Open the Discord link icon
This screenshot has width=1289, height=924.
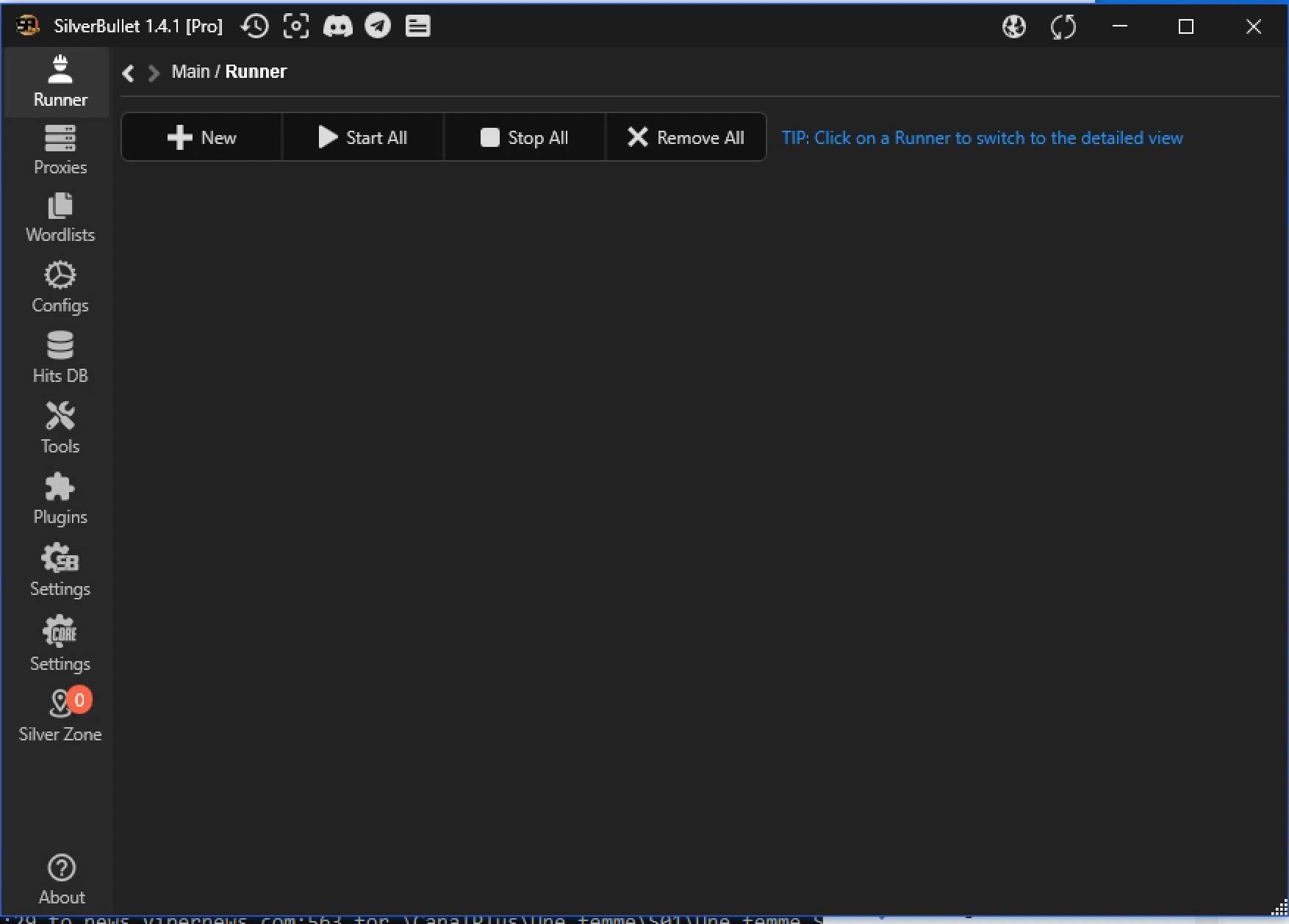click(338, 26)
